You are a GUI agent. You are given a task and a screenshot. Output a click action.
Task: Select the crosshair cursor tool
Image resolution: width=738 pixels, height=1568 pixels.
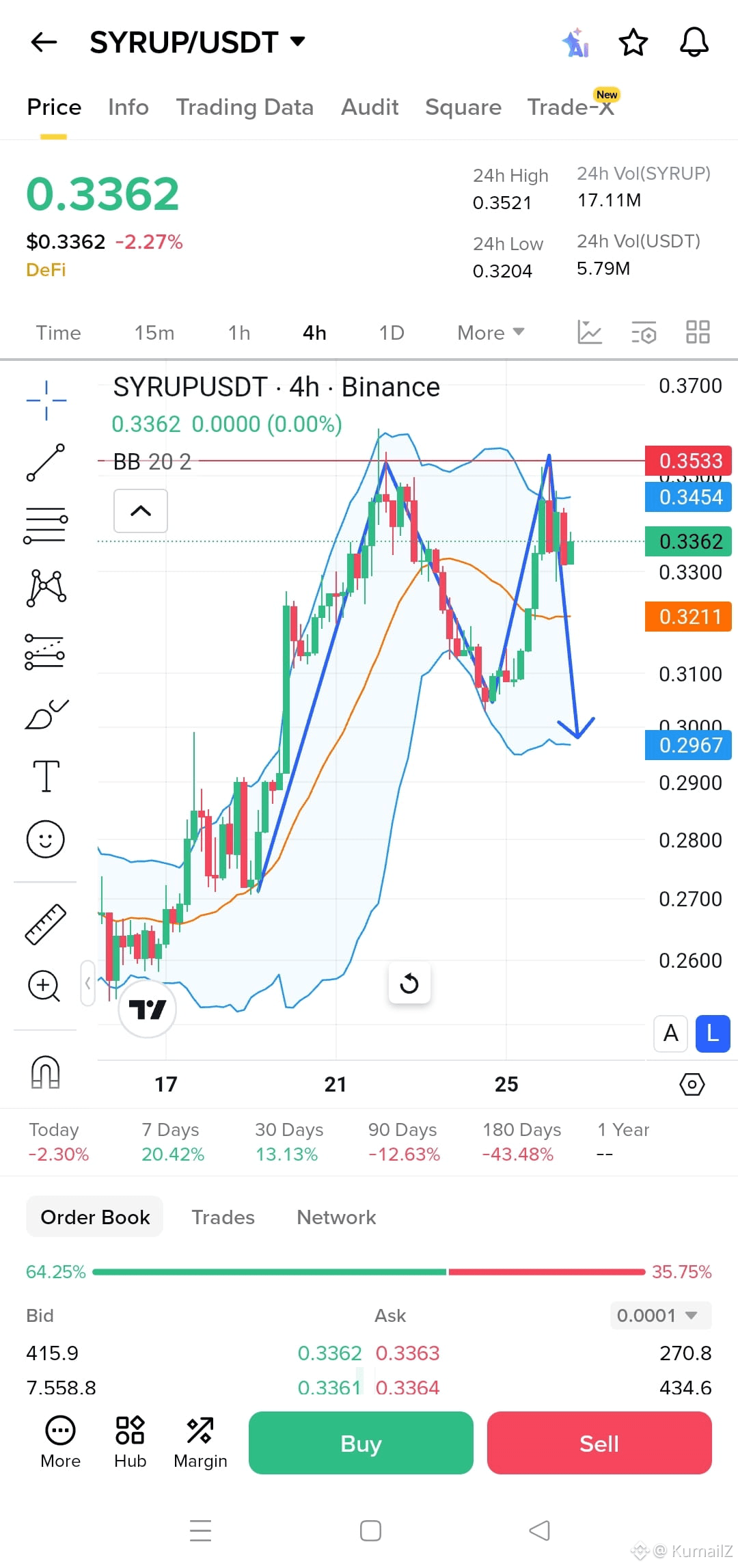[46, 401]
